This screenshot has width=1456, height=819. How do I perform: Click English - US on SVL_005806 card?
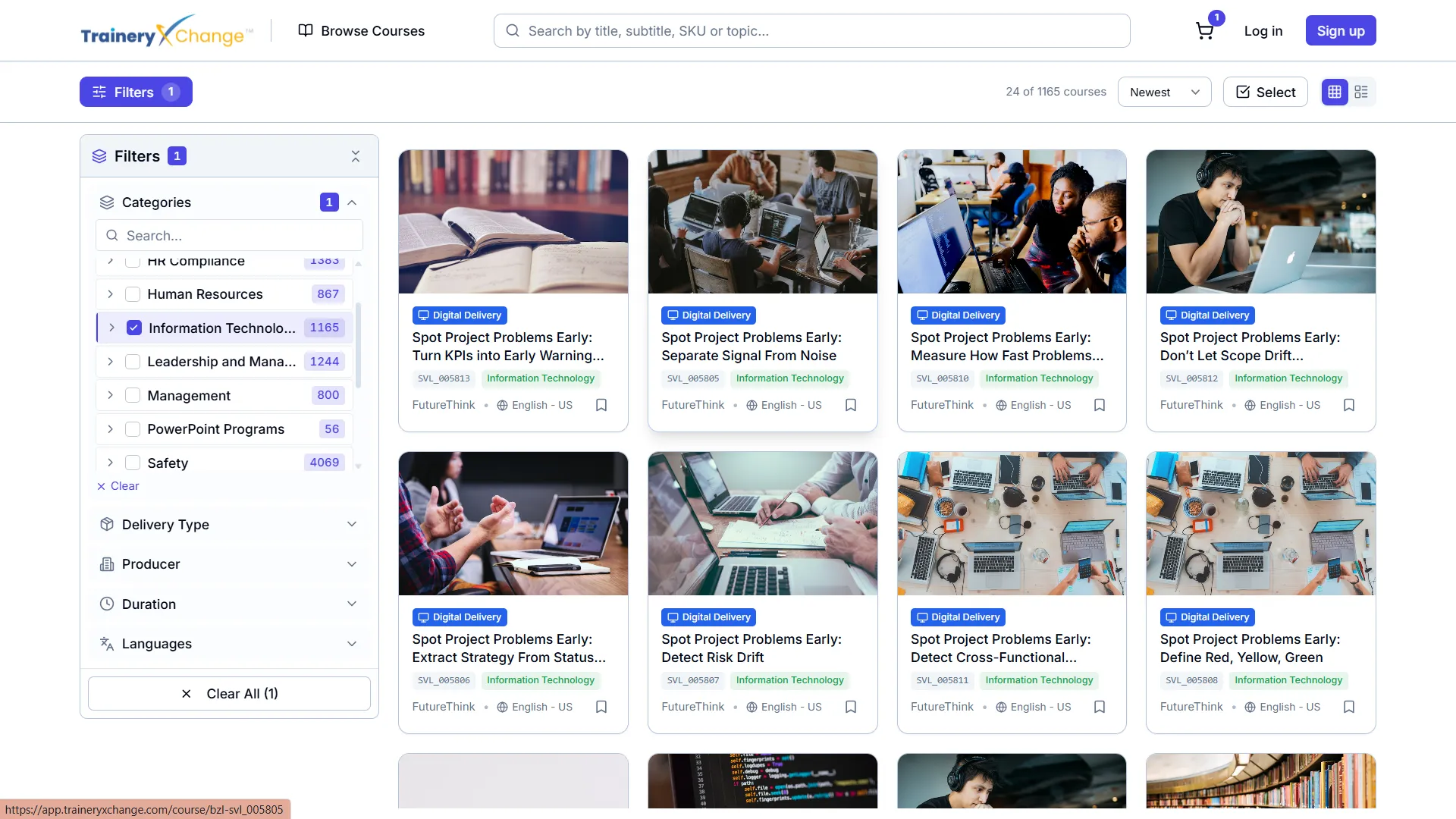(535, 707)
